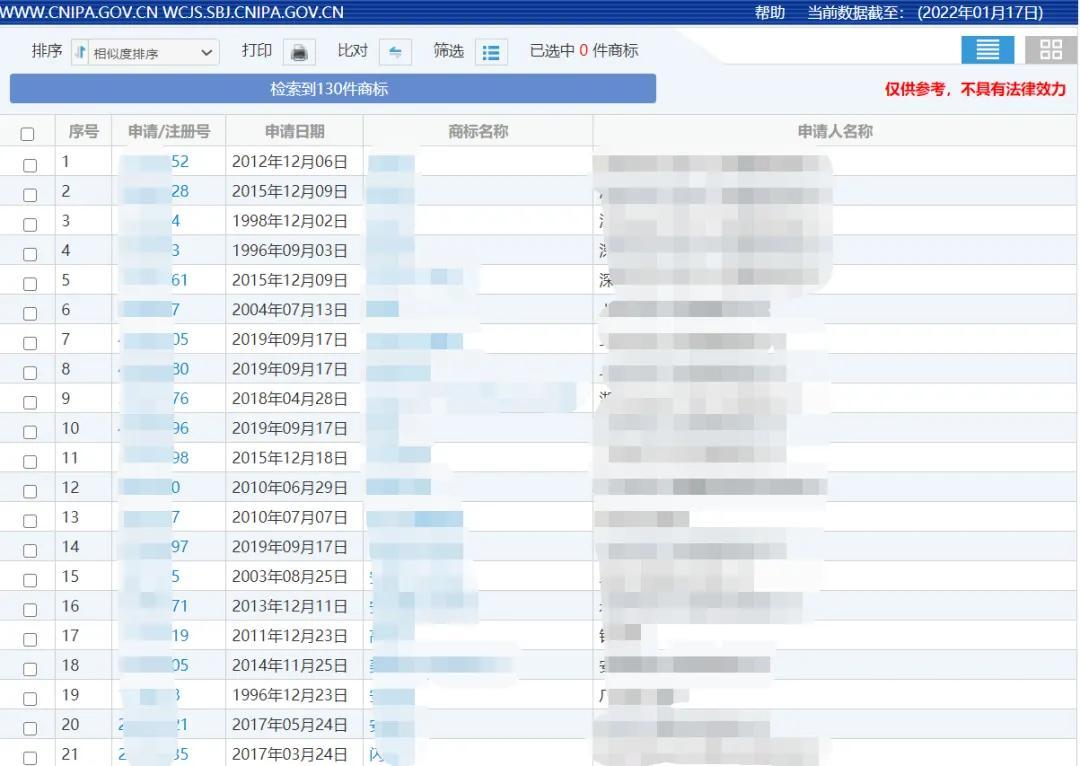Click date 2014年11月25日
Image resolution: width=1080 pixels, height=766 pixels.
tap(289, 665)
